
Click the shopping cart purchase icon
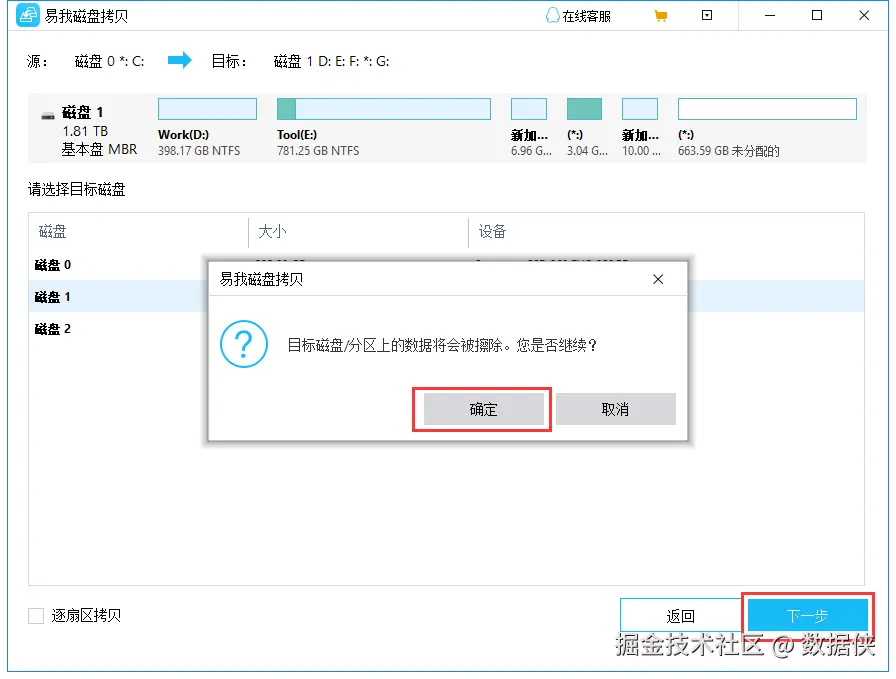coord(660,15)
